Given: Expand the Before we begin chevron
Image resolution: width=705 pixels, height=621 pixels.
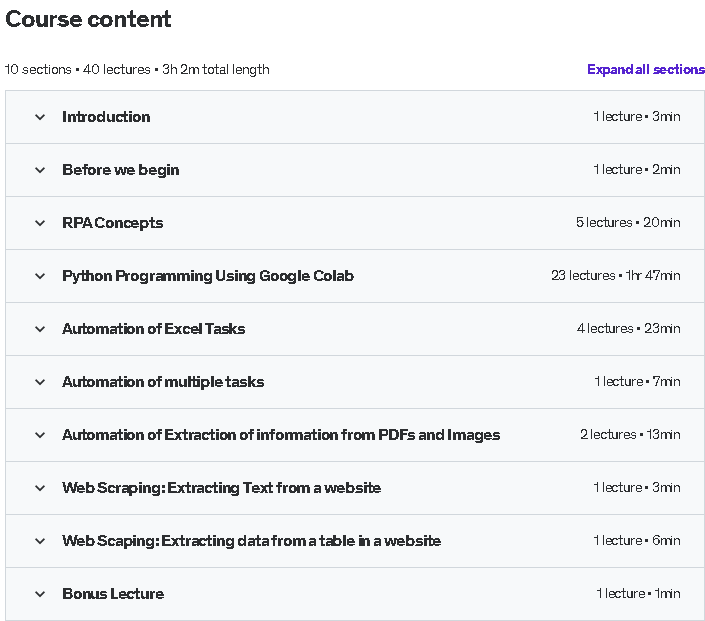Looking at the screenshot, I should pos(40,170).
